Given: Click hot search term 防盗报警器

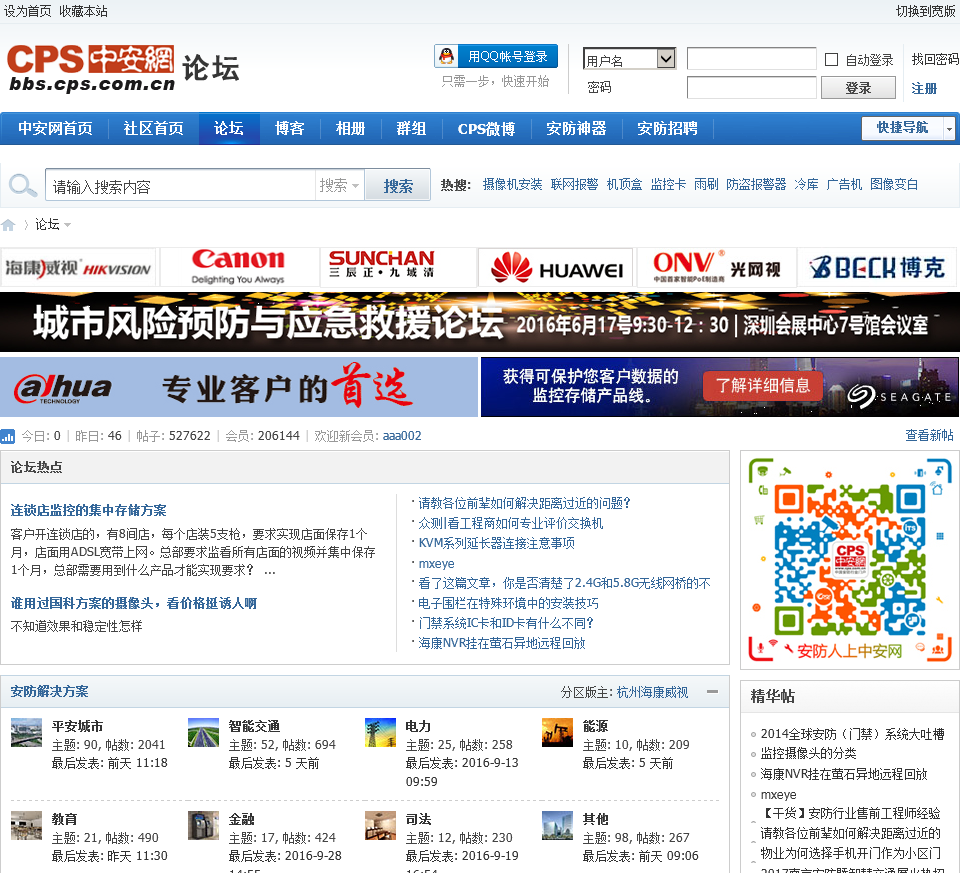Looking at the screenshot, I should (x=756, y=184).
